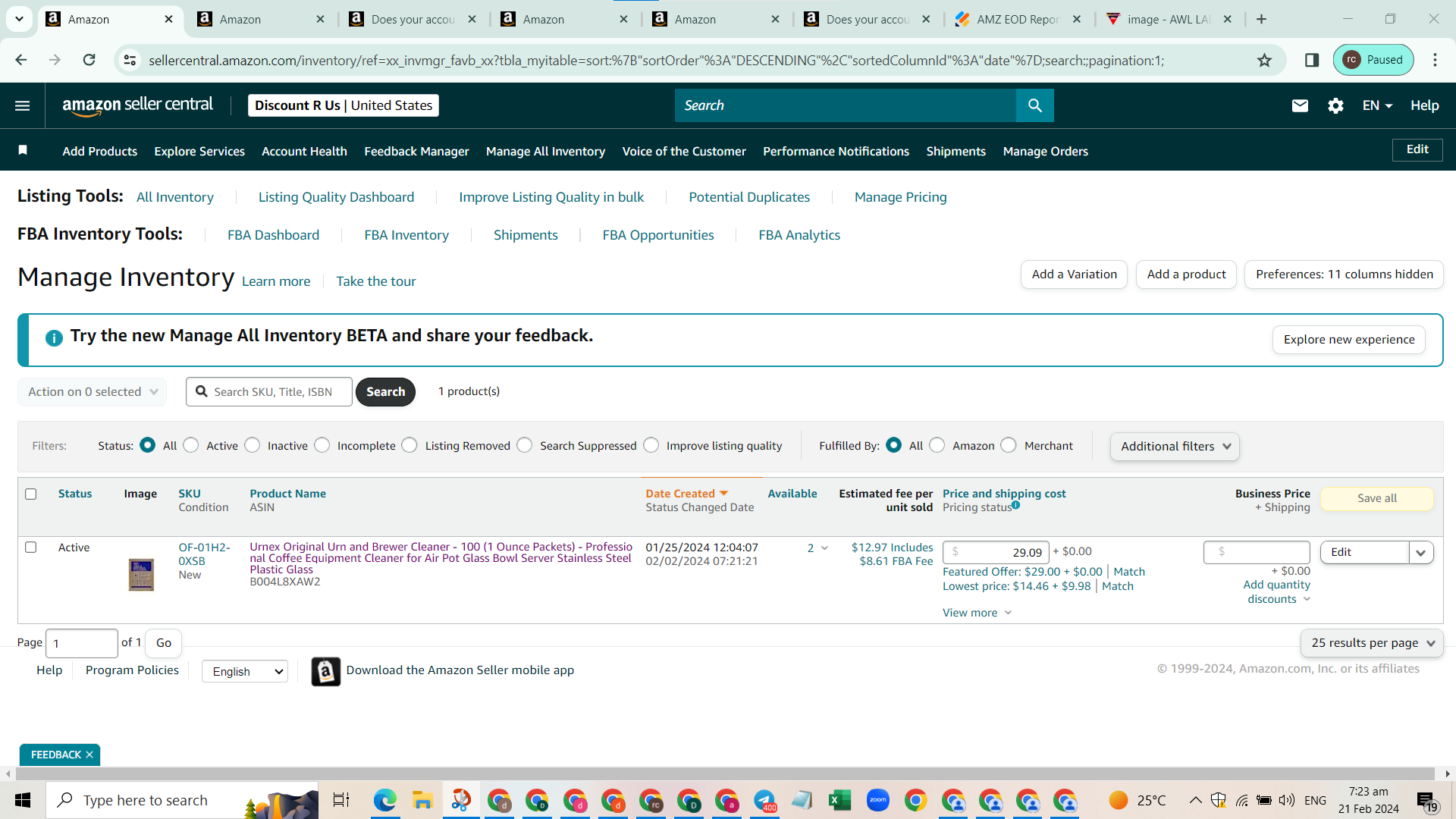Screen dimensions: 1456x819
Task: Open Listing Quality Dashboard link
Action: coord(336,197)
